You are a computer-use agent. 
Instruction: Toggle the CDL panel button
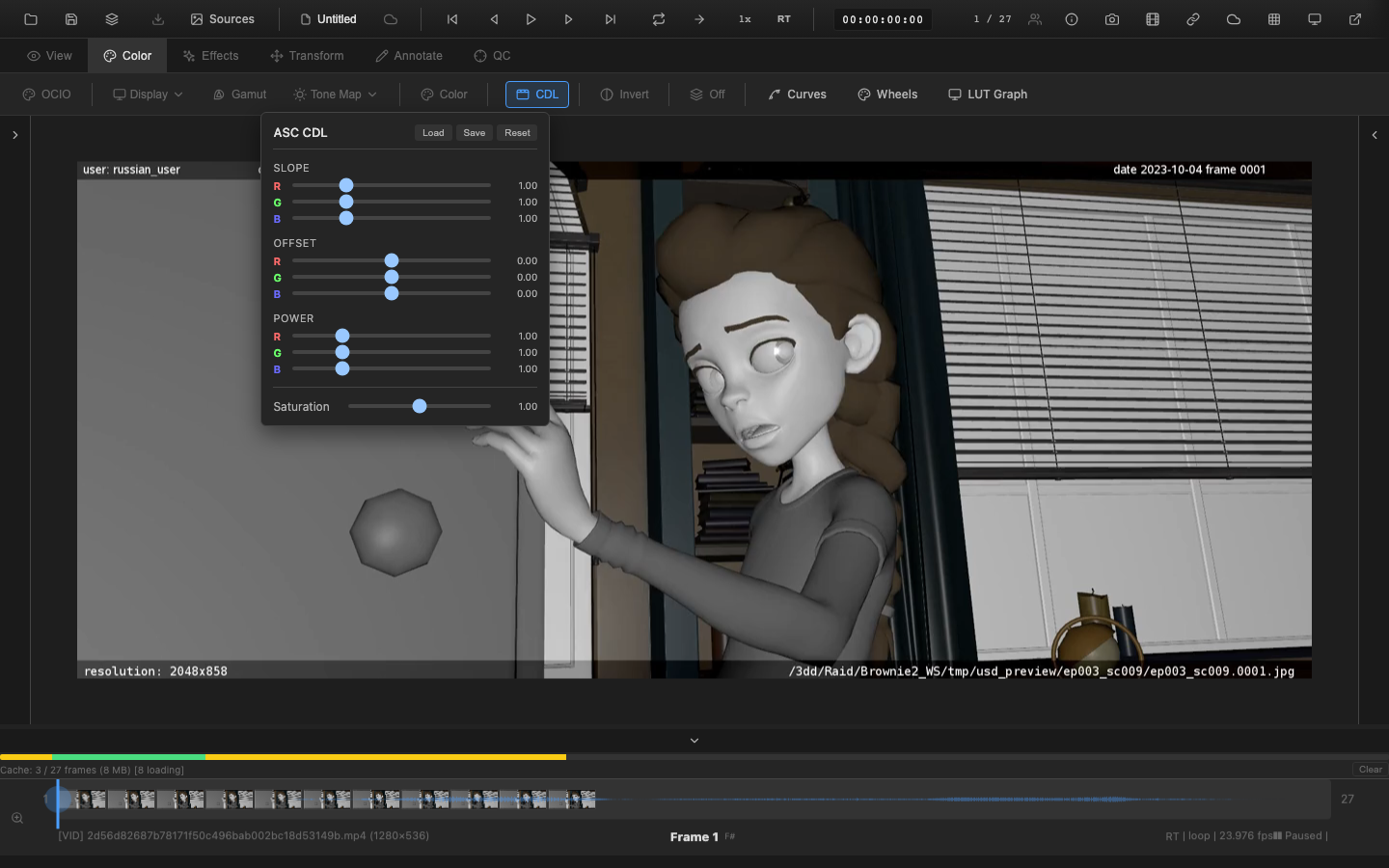pyautogui.click(x=537, y=95)
